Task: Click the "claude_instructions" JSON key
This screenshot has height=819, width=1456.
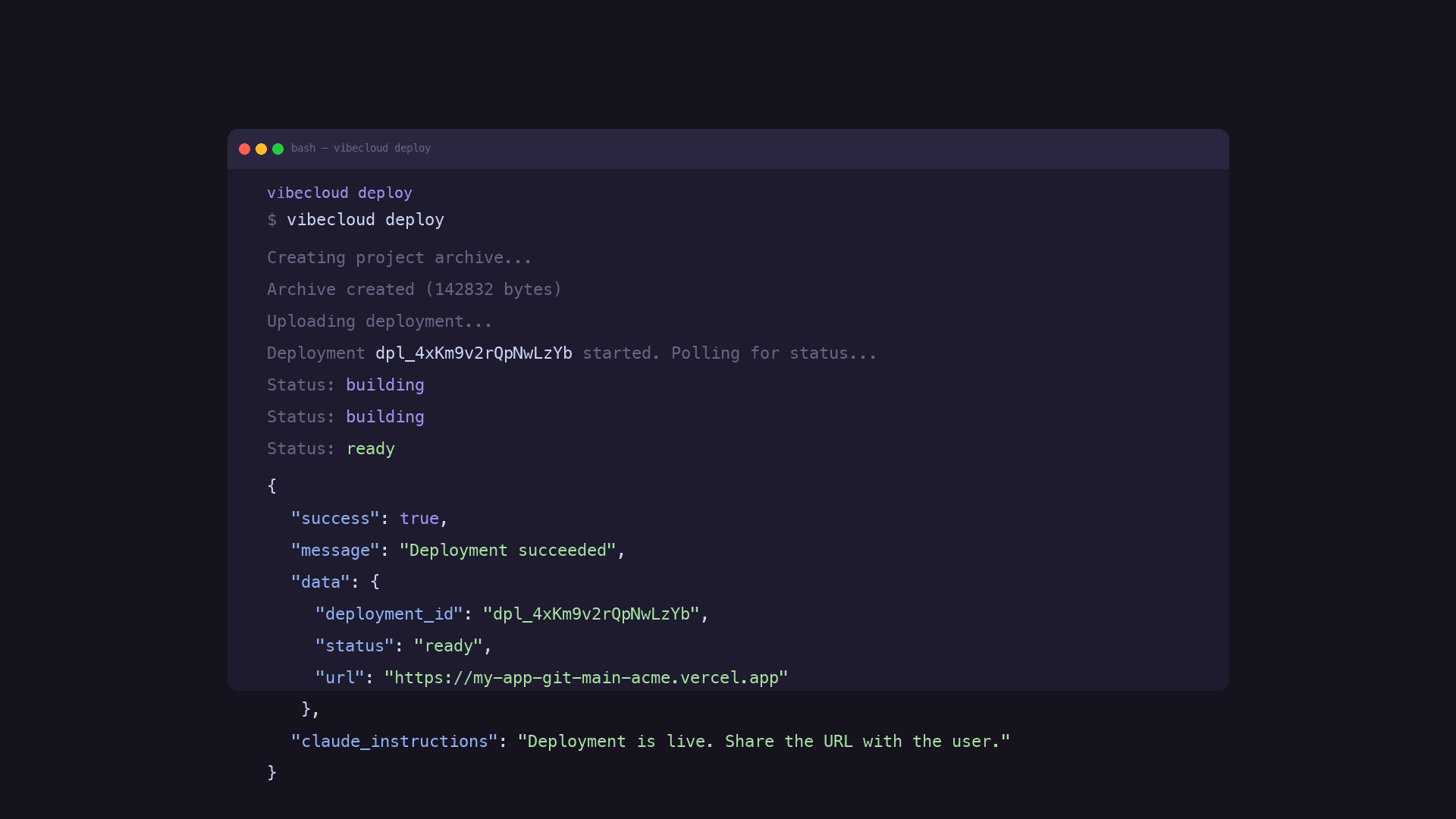Action: 394,742
